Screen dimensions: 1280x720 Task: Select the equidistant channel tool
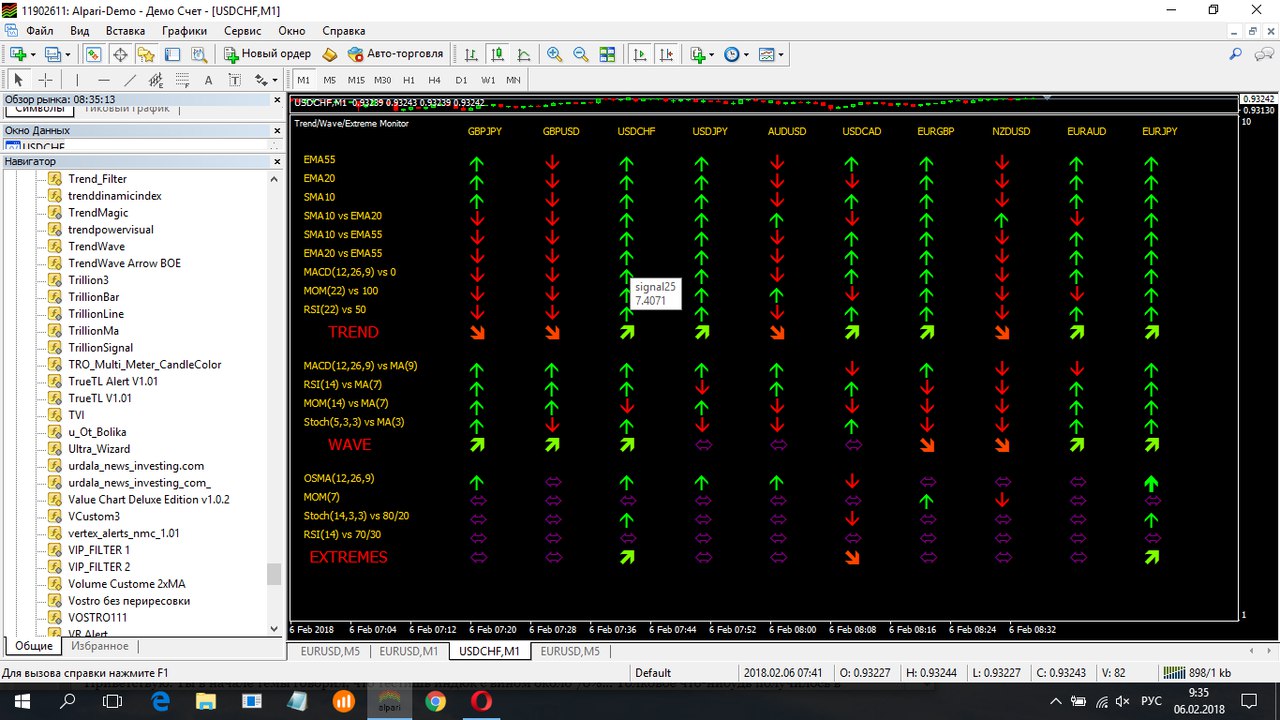click(156, 80)
